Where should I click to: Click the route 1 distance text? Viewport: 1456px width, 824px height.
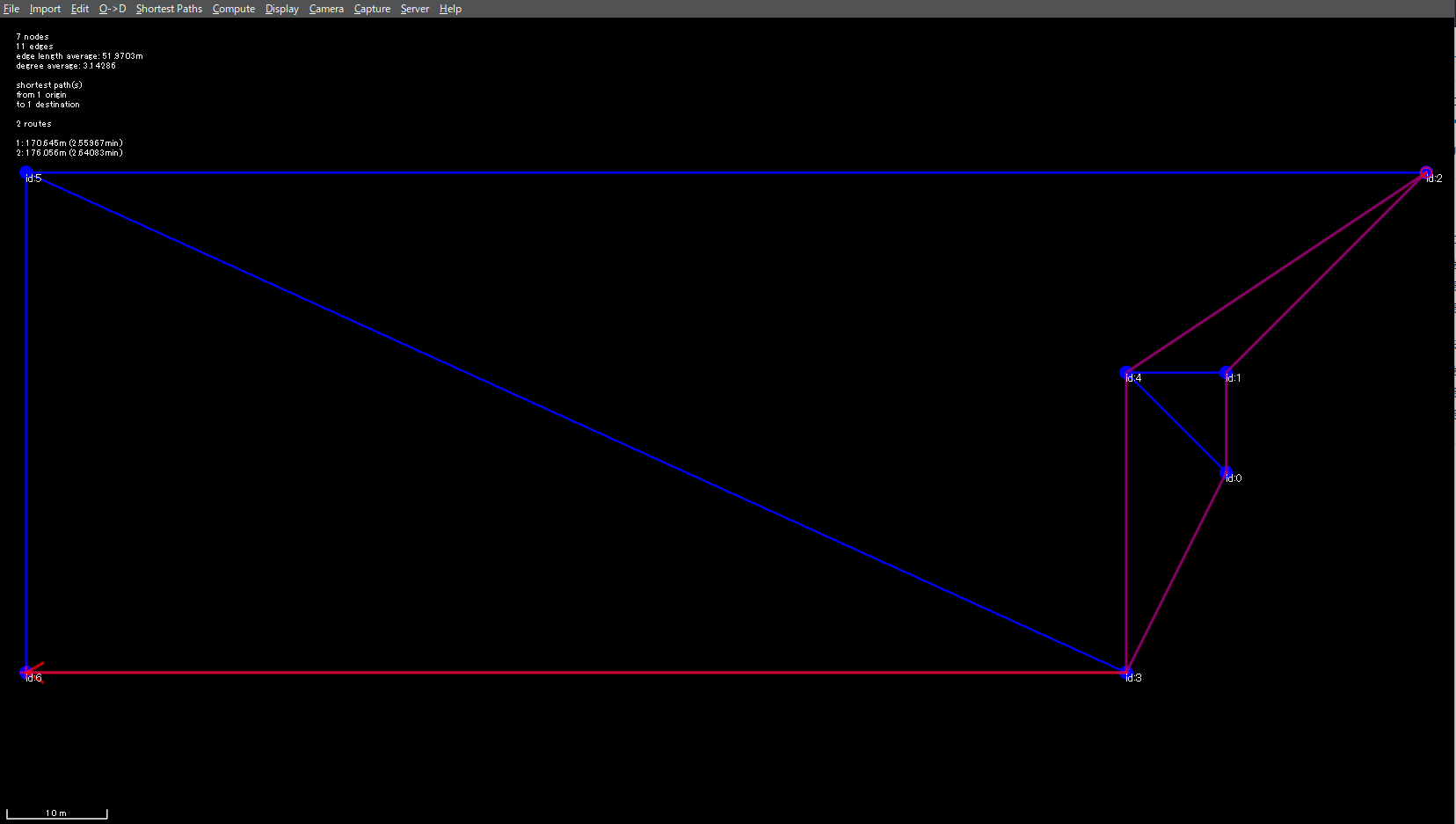(x=69, y=143)
